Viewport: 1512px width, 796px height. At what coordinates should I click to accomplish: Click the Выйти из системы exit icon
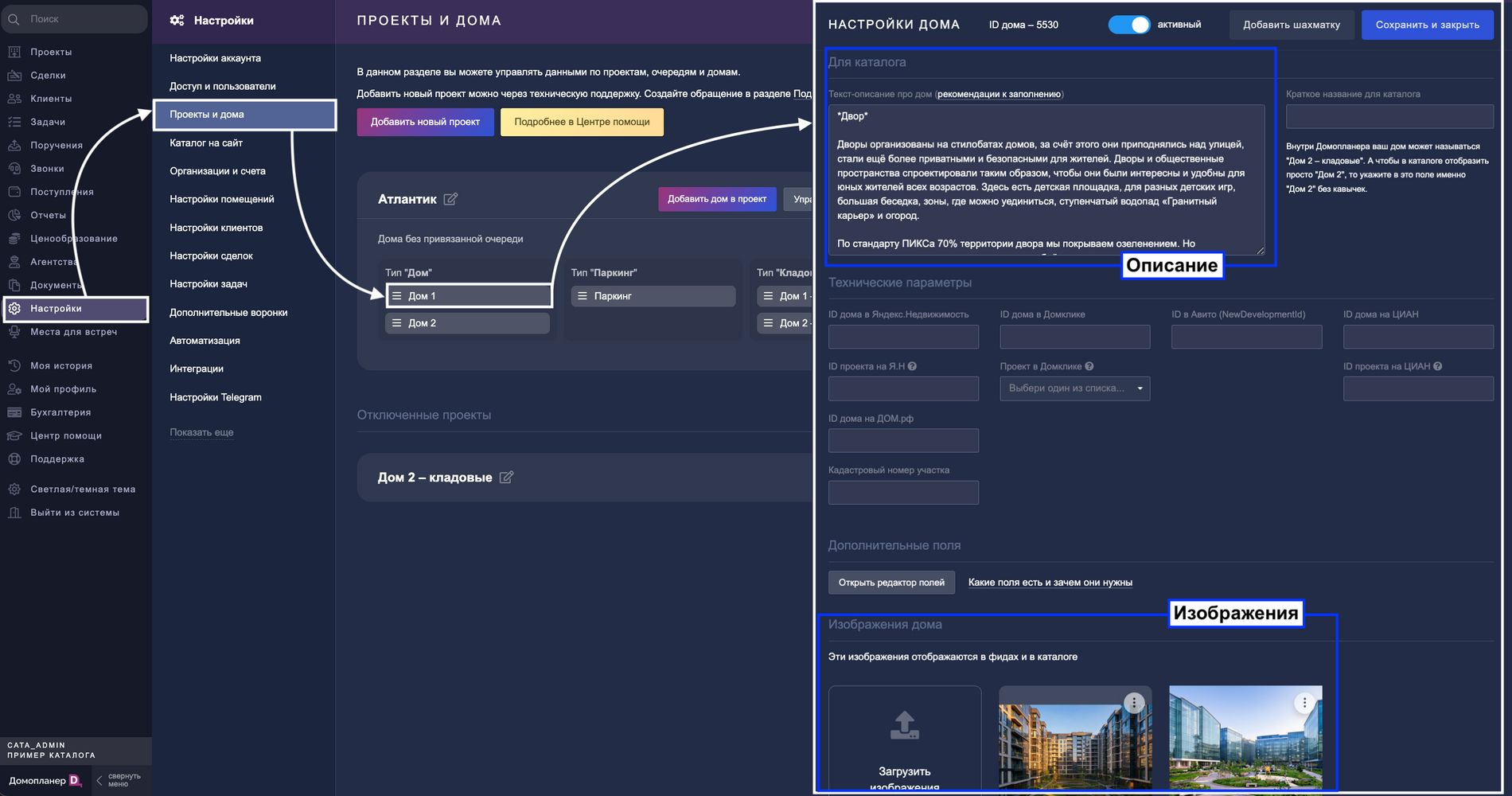point(14,513)
